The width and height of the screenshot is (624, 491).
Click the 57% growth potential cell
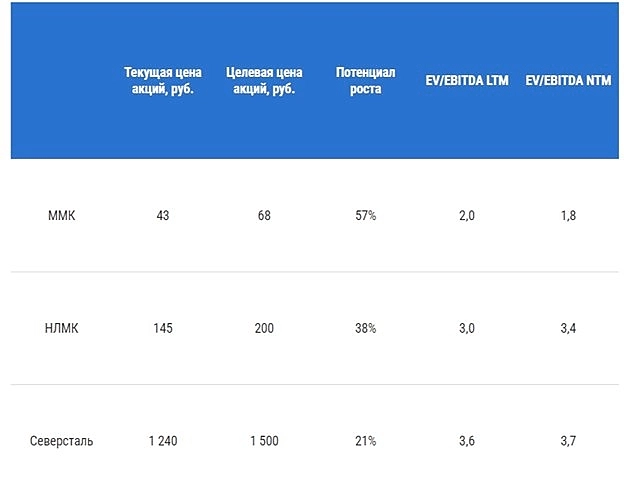coord(366,216)
